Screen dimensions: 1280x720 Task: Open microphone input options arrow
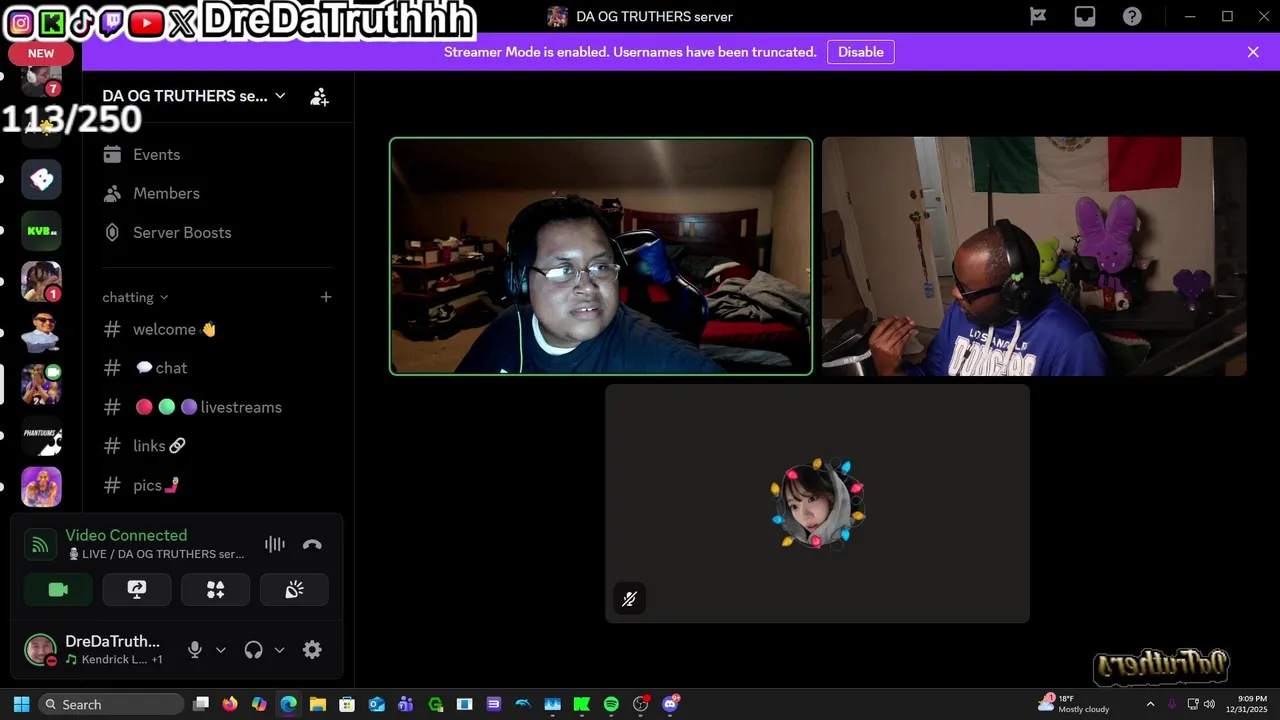[x=221, y=650]
